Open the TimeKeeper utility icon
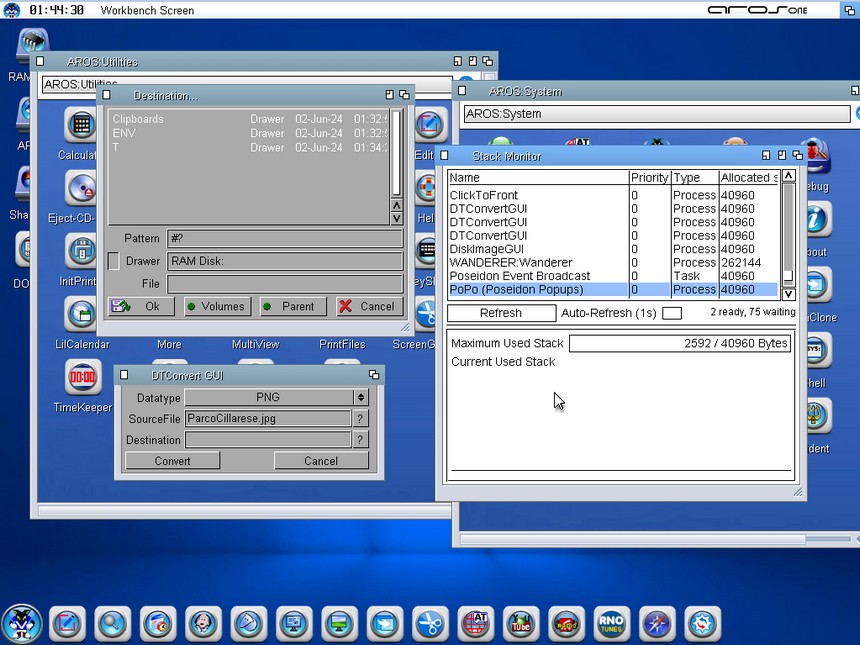 [x=83, y=378]
